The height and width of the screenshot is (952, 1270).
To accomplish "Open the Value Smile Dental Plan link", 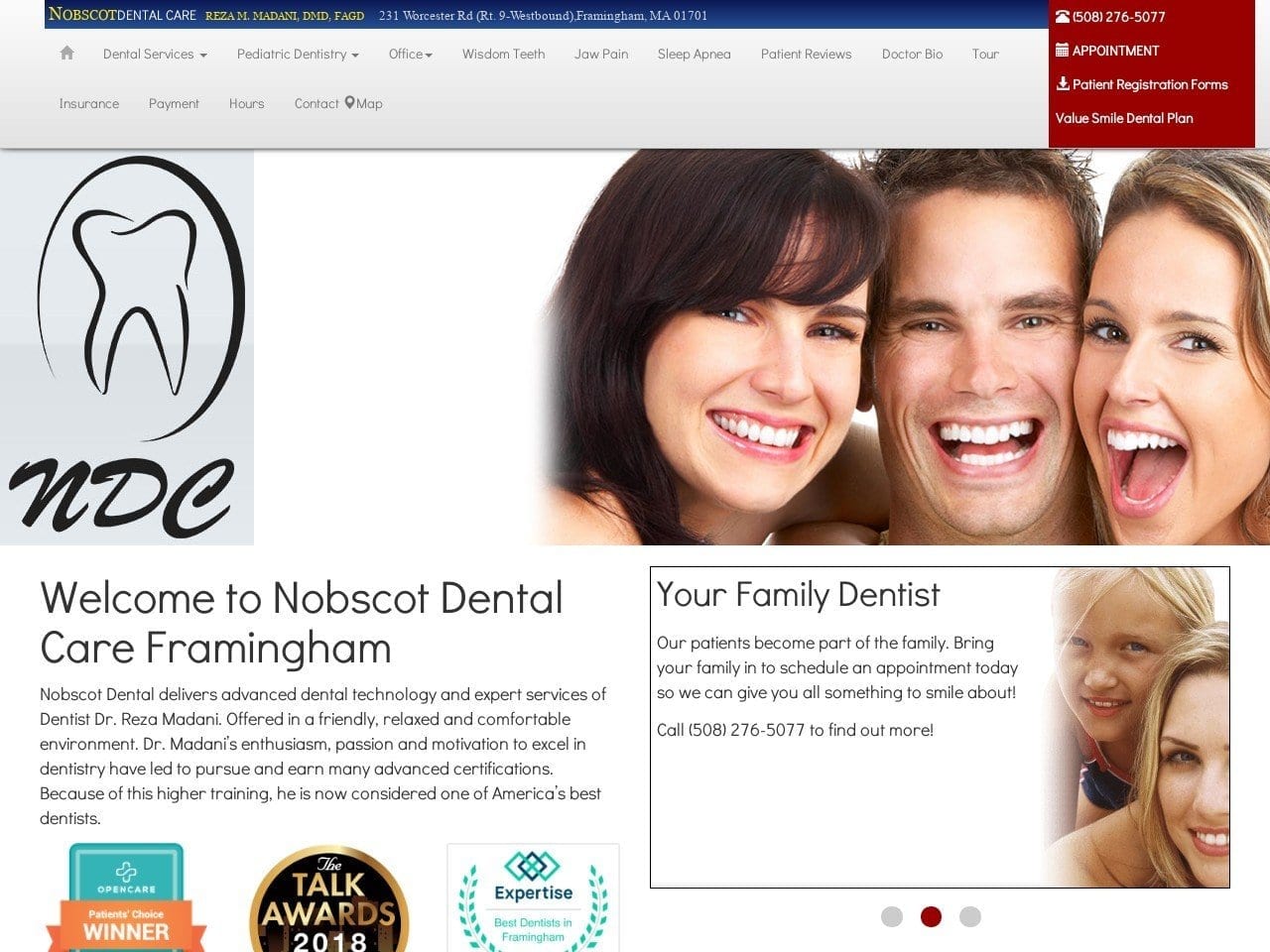I will 1124,118.
